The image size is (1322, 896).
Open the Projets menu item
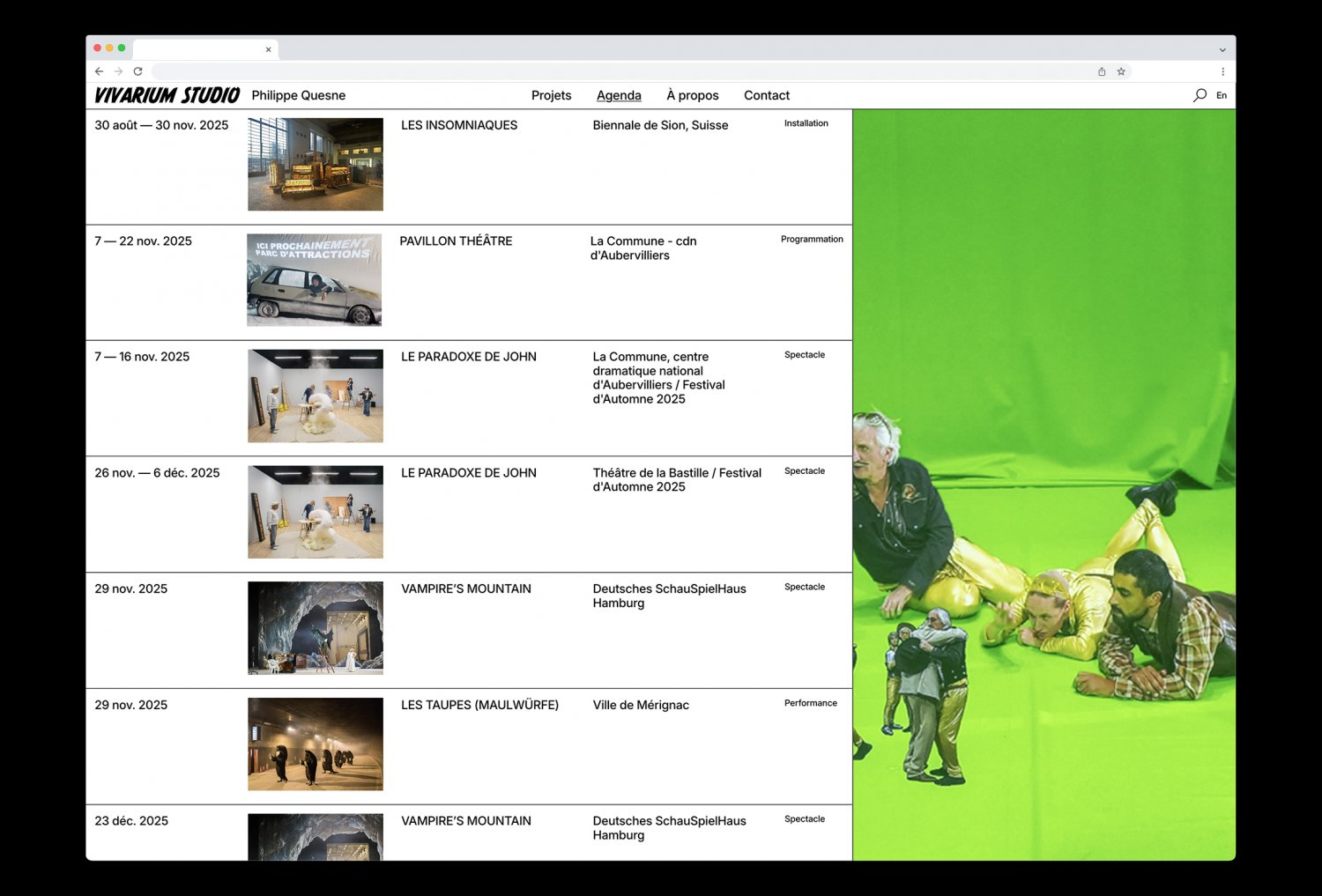[x=551, y=95]
